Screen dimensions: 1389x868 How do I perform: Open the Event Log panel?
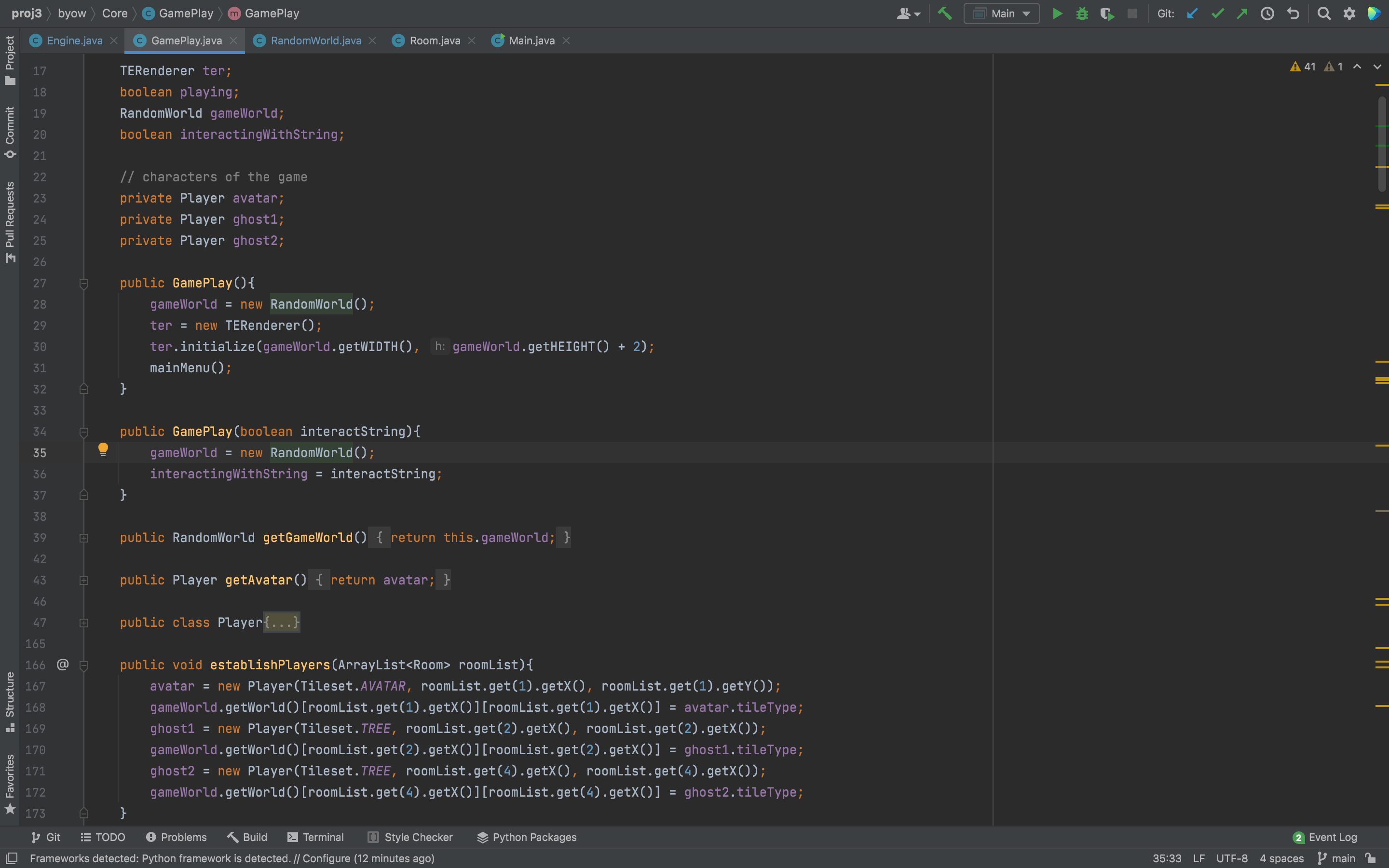click(x=1325, y=837)
